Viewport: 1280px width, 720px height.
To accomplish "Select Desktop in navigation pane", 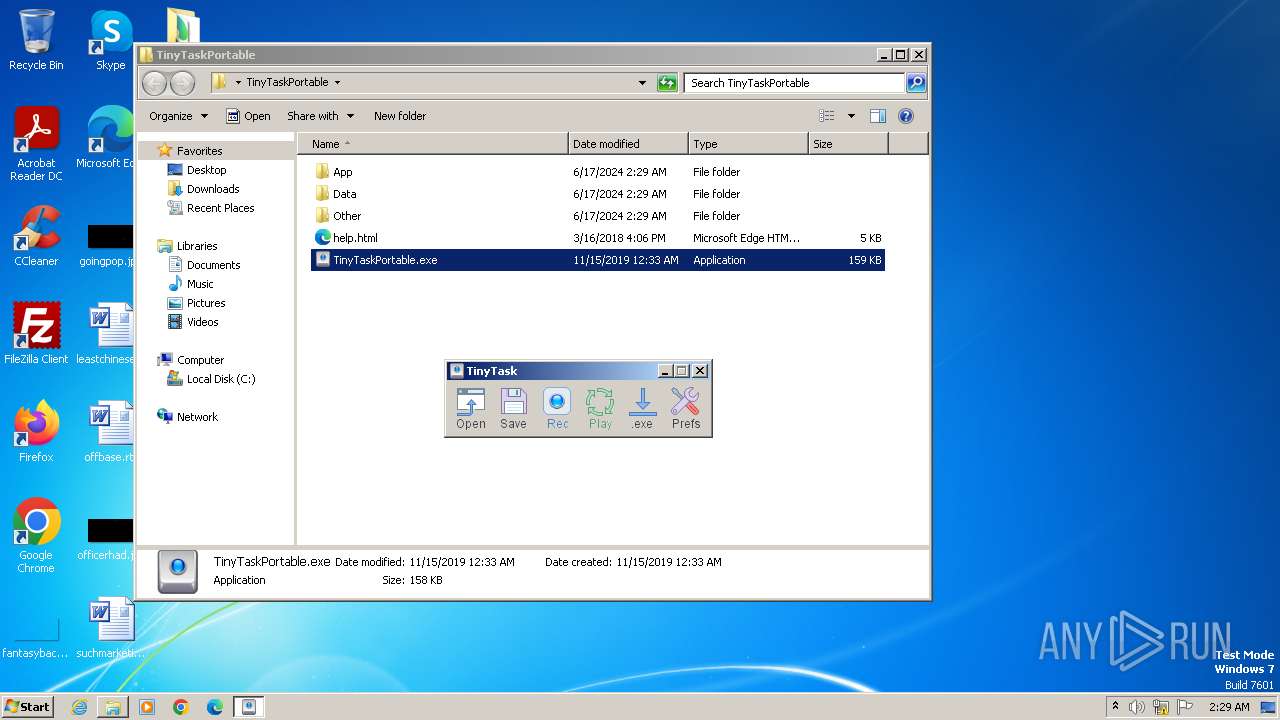I will (206, 170).
